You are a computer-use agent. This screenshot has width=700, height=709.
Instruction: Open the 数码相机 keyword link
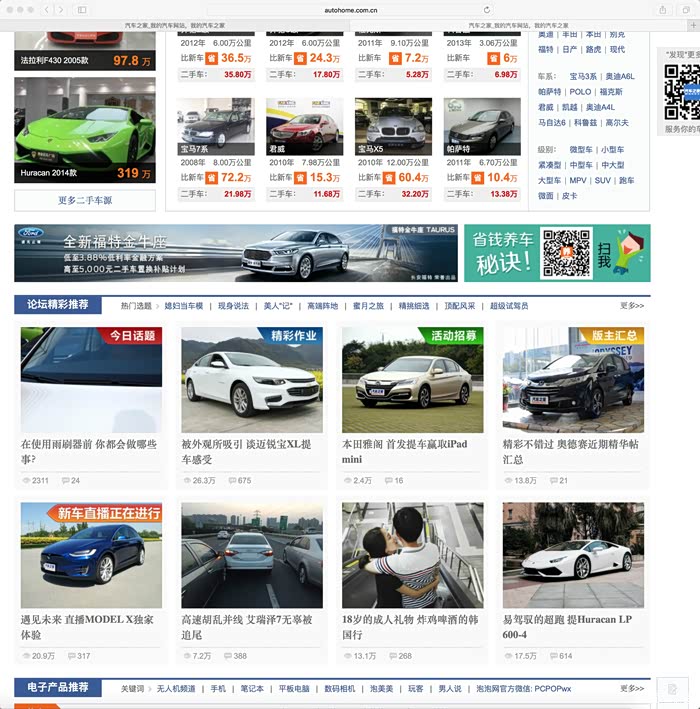340,689
